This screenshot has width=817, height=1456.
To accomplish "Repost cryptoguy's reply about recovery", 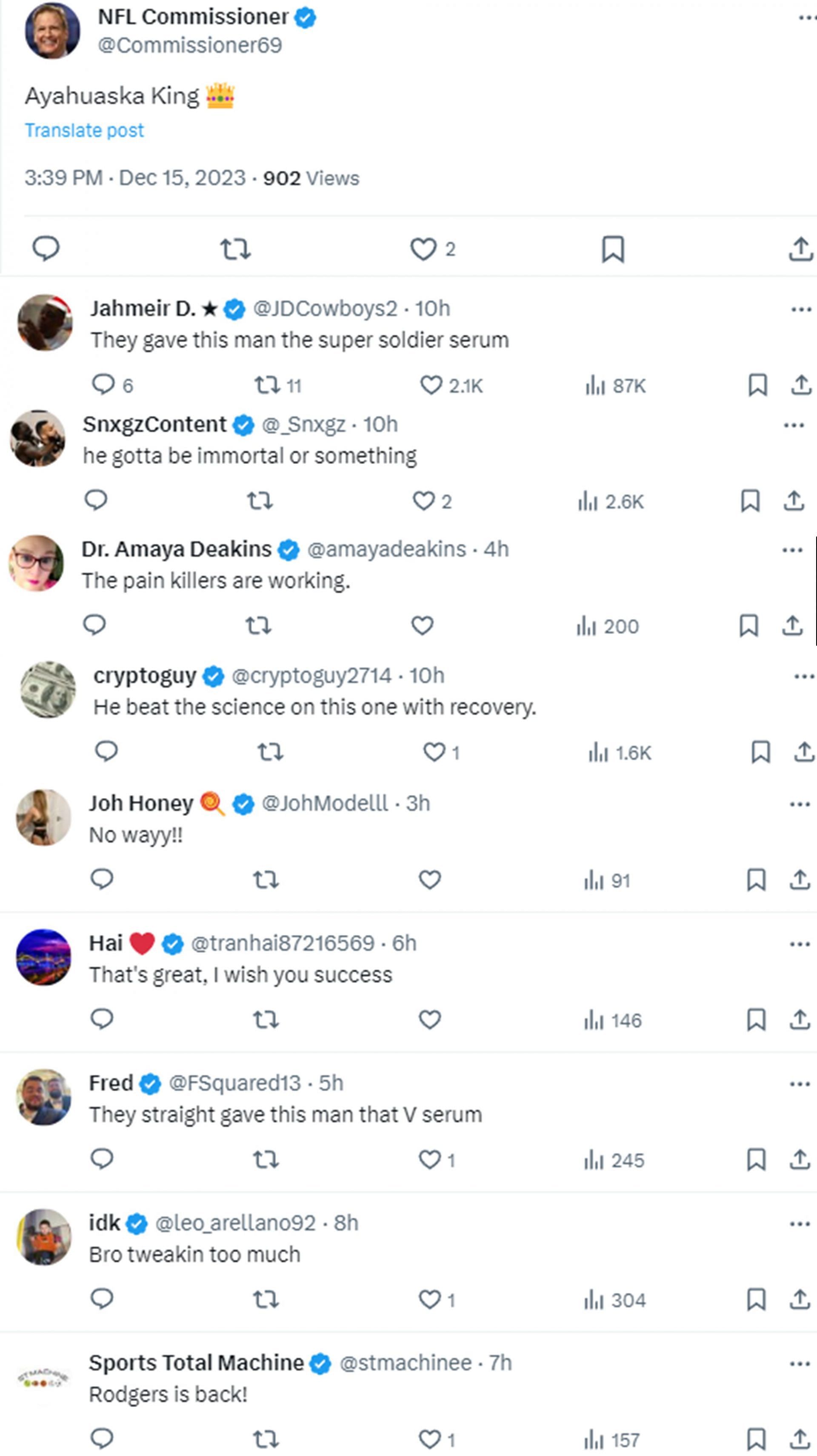I will (270, 752).
